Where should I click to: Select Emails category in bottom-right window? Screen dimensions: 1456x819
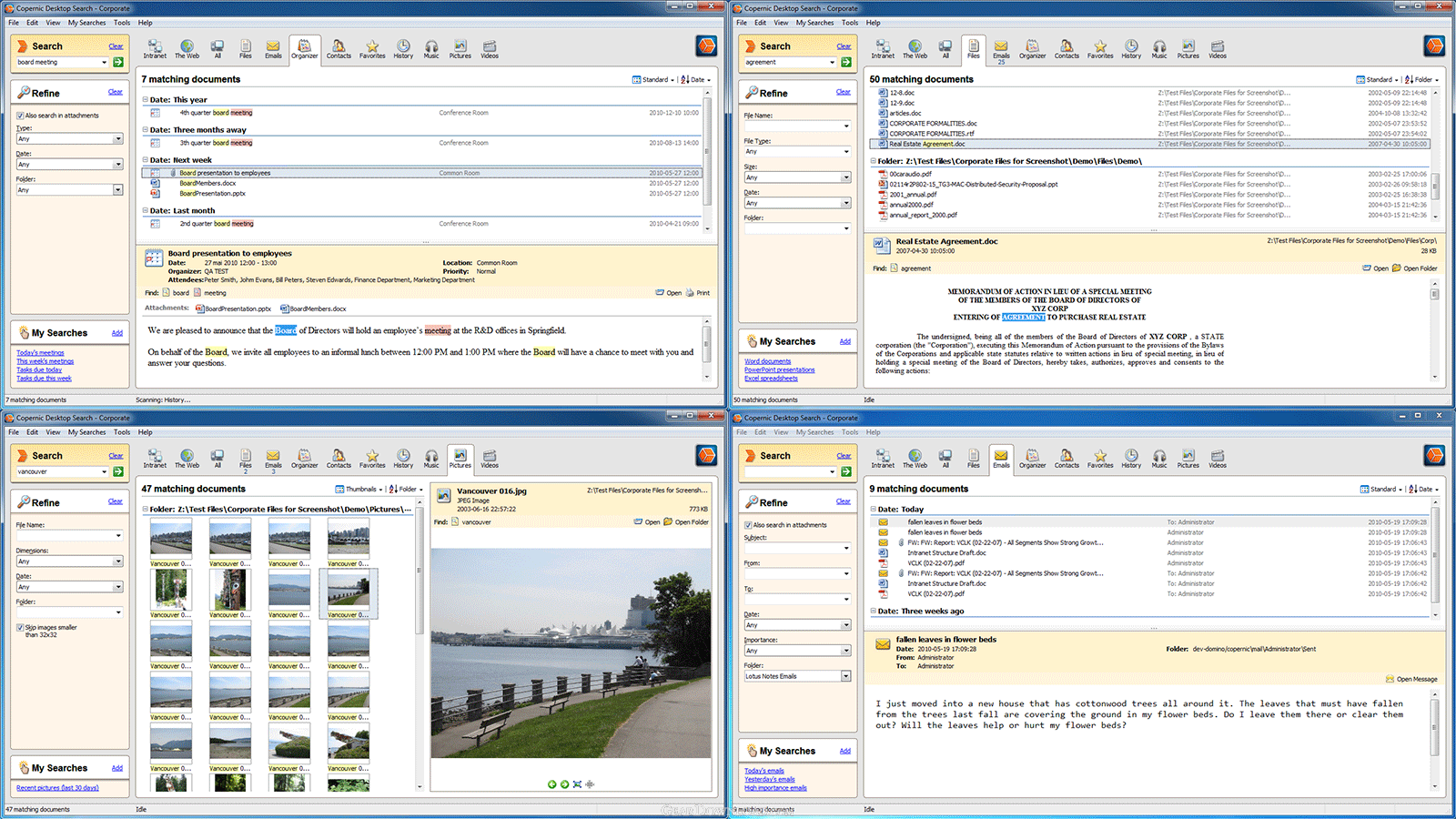(1001, 458)
